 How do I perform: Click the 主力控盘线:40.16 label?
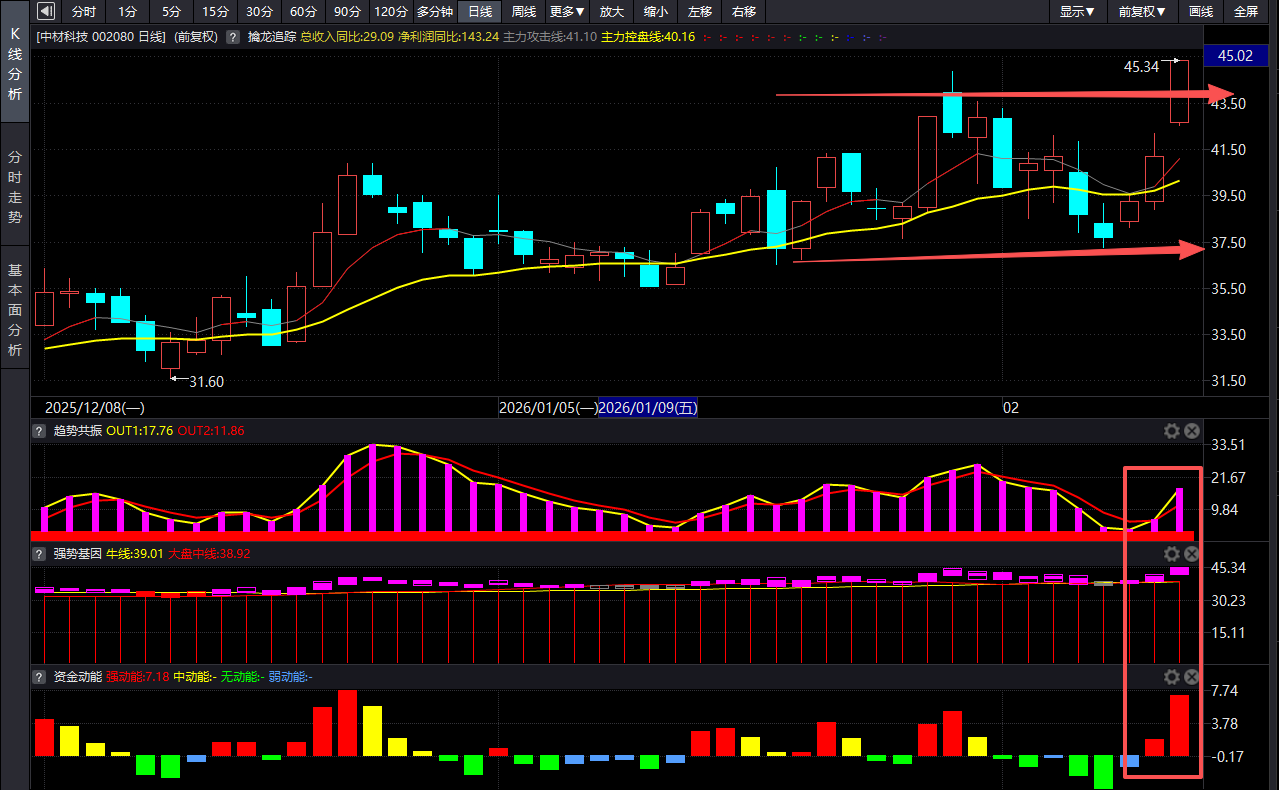[x=648, y=37]
